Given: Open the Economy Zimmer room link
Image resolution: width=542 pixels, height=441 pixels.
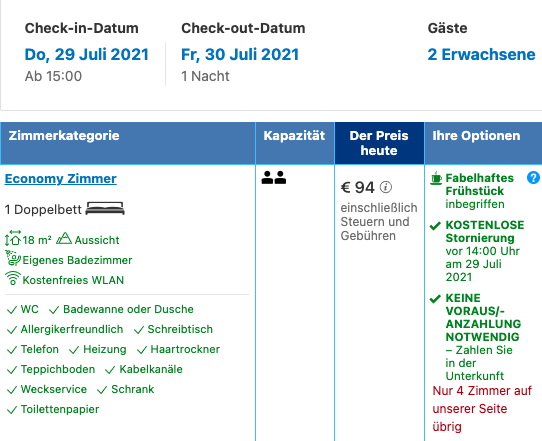Looking at the screenshot, I should click(x=60, y=179).
